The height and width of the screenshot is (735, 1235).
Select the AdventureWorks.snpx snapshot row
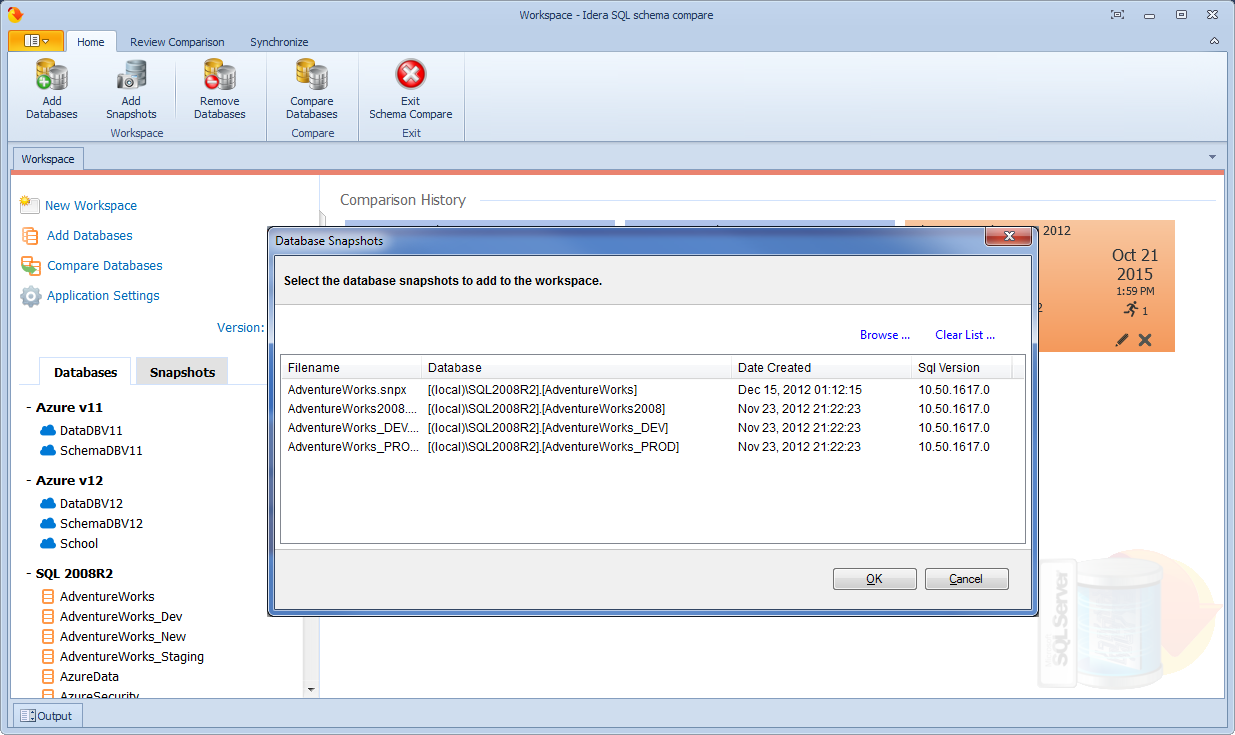click(x=652, y=389)
